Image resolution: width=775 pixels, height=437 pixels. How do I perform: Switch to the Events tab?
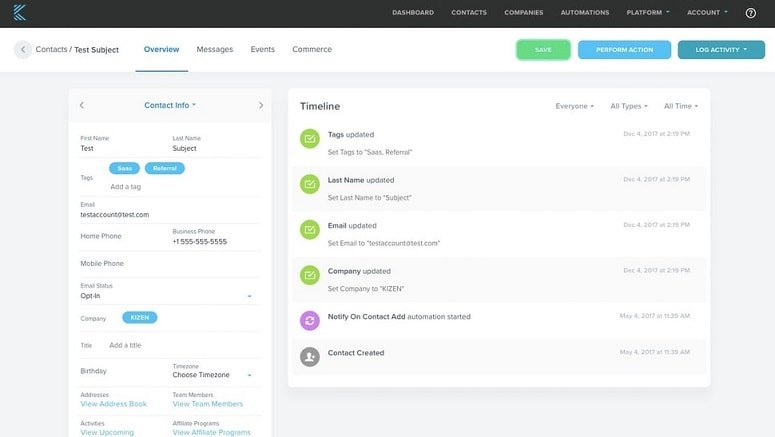(x=262, y=49)
